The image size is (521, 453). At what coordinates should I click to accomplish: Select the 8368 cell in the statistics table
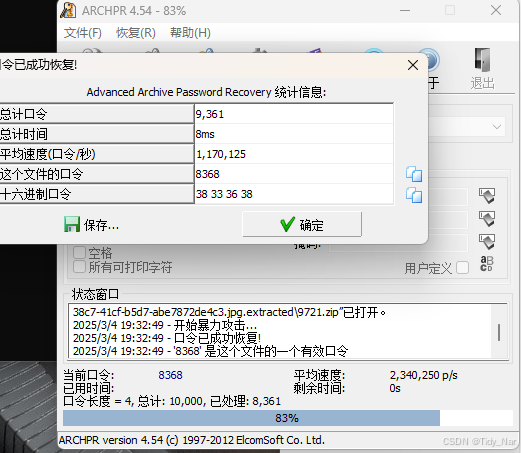coord(294,174)
